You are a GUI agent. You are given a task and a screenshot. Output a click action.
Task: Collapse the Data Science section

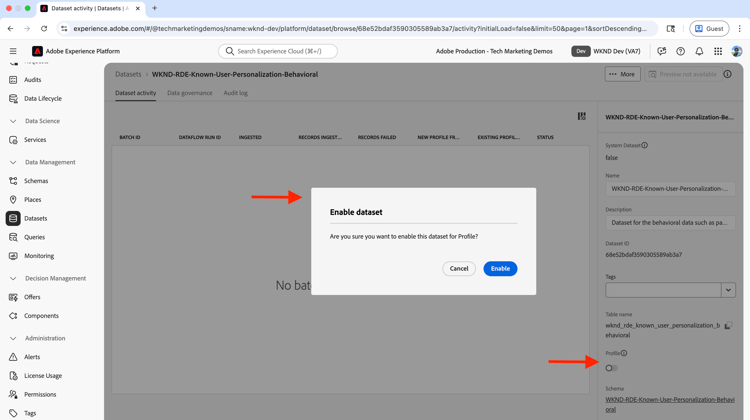pyautogui.click(x=13, y=121)
